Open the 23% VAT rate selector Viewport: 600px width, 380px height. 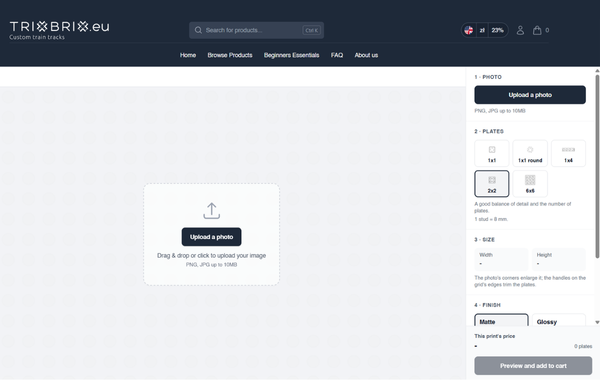point(498,30)
